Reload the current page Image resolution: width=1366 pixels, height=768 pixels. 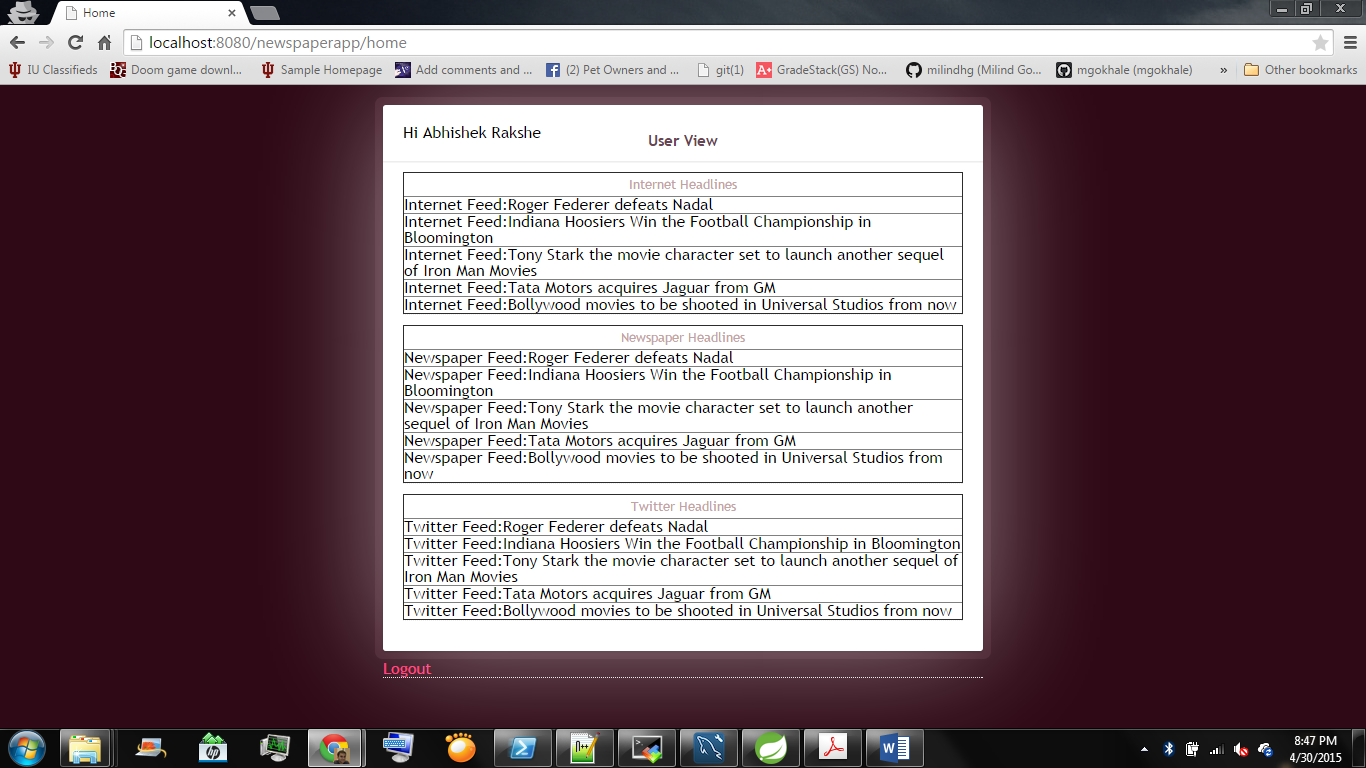[x=75, y=43]
